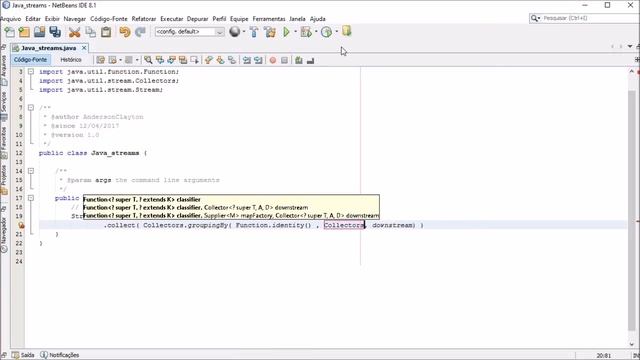This screenshot has height=360, width=640.
Task: Switch to Histórico view
Action: [x=71, y=60]
